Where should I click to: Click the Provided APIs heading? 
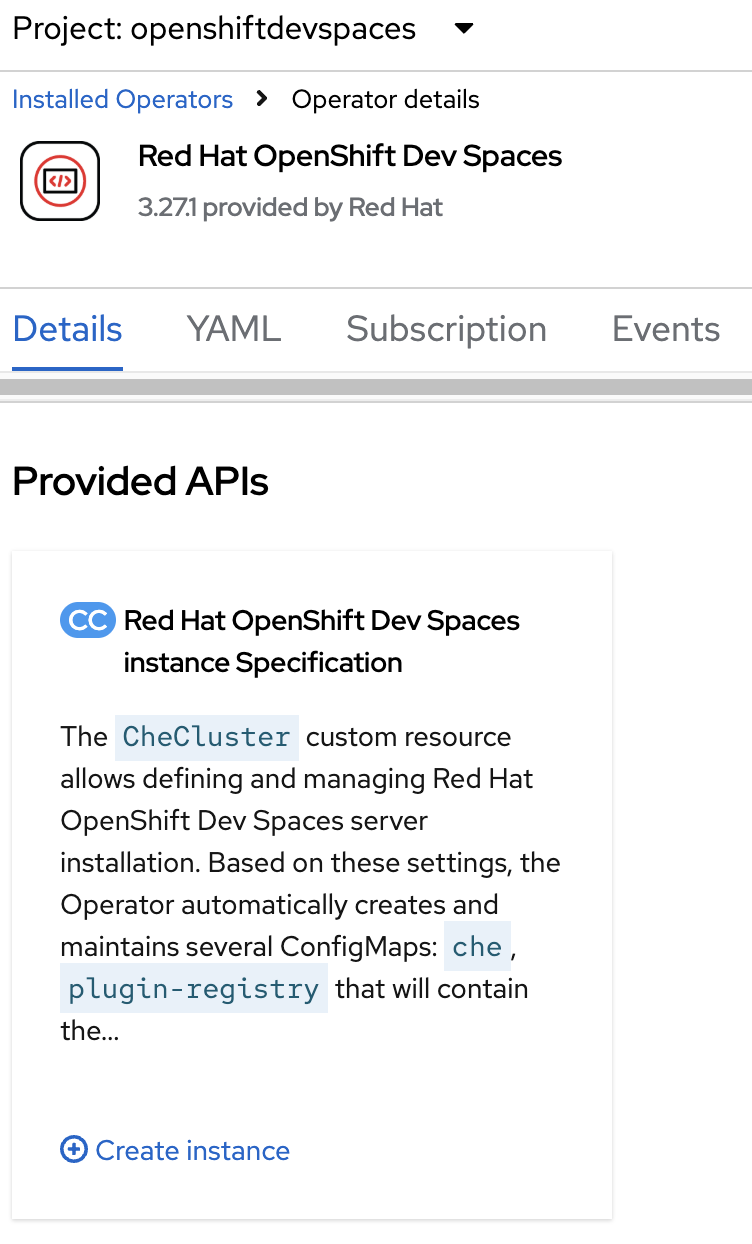click(140, 482)
